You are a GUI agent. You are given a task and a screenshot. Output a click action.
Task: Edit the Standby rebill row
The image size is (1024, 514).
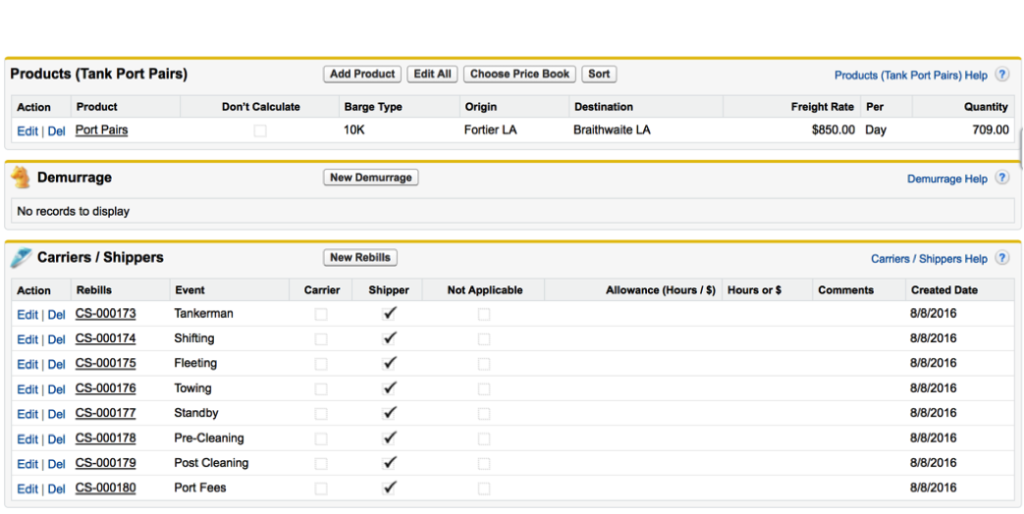(x=27, y=414)
